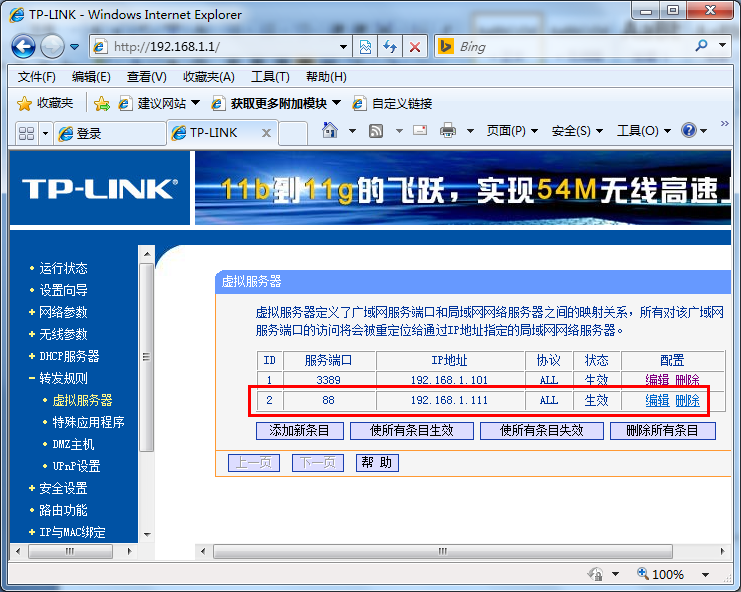Click the Read mail envelope icon
The width and height of the screenshot is (741, 592).
pos(420,131)
